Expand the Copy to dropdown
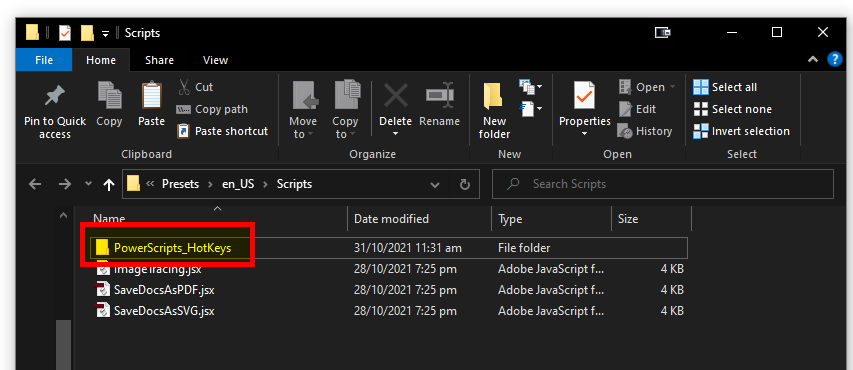The image size is (853, 370). point(345,111)
